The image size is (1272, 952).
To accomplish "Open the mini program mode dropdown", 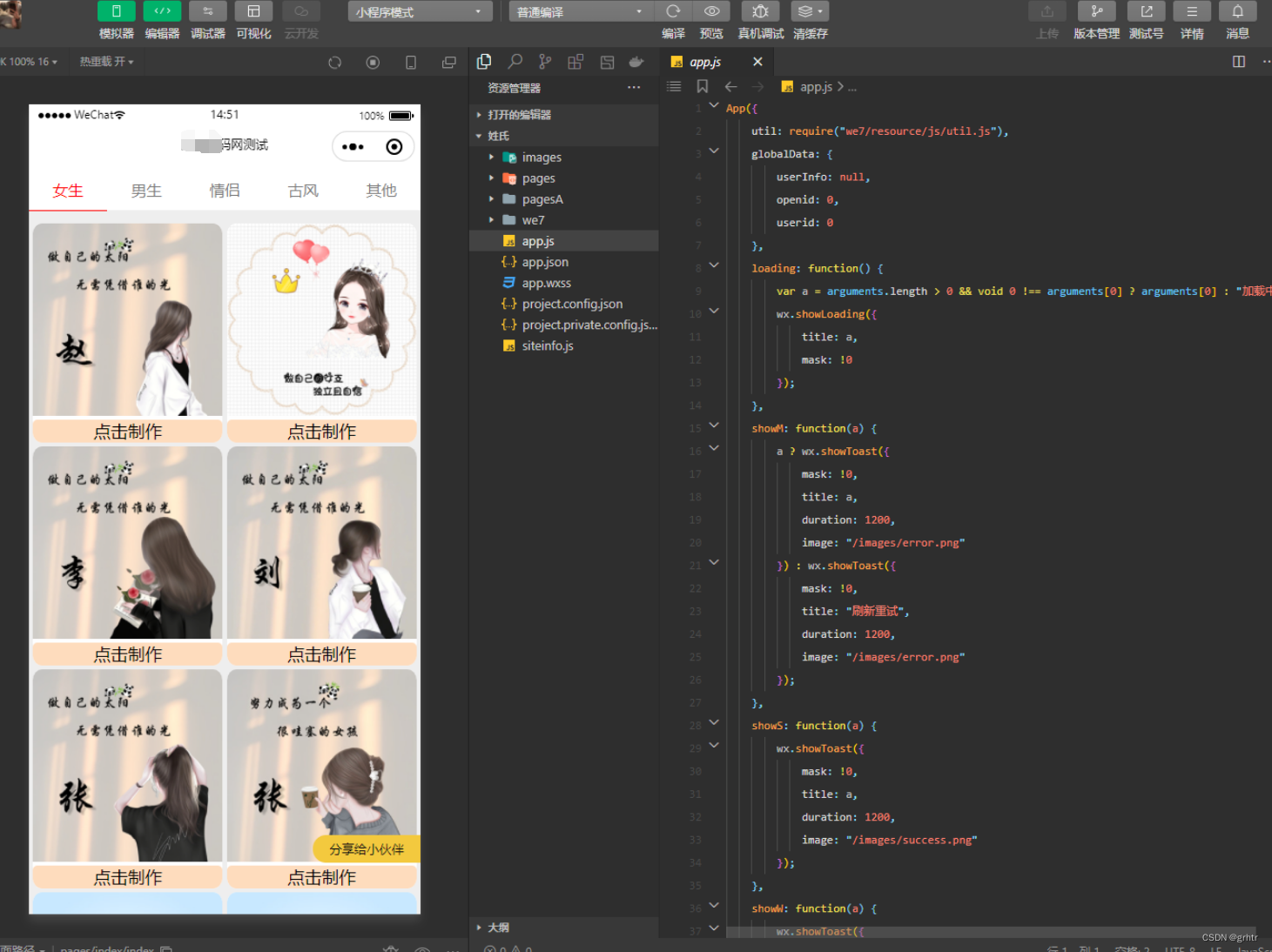I will pos(420,12).
